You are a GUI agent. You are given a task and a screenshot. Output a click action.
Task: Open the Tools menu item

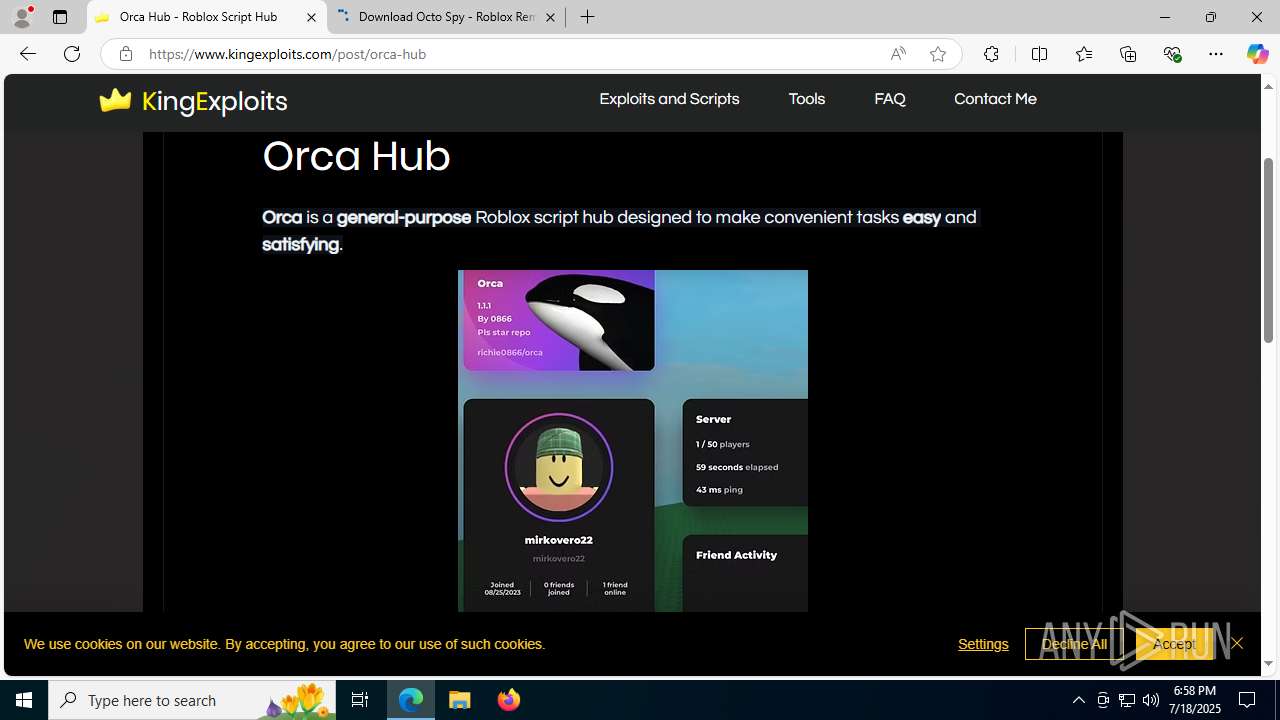[x=806, y=99]
